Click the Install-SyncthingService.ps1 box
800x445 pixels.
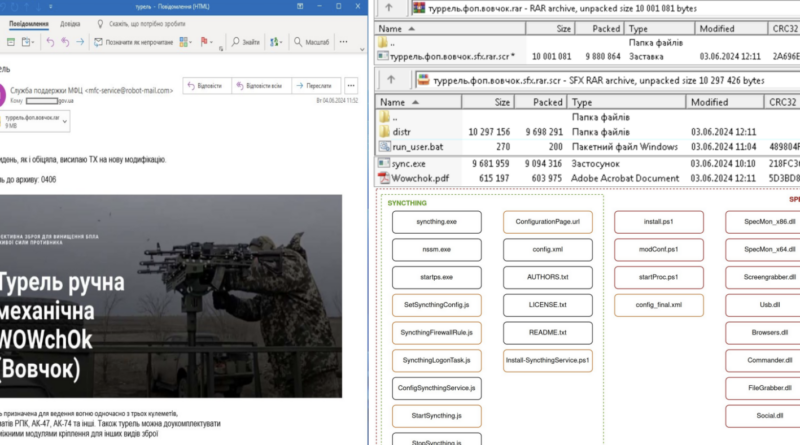tap(547, 360)
